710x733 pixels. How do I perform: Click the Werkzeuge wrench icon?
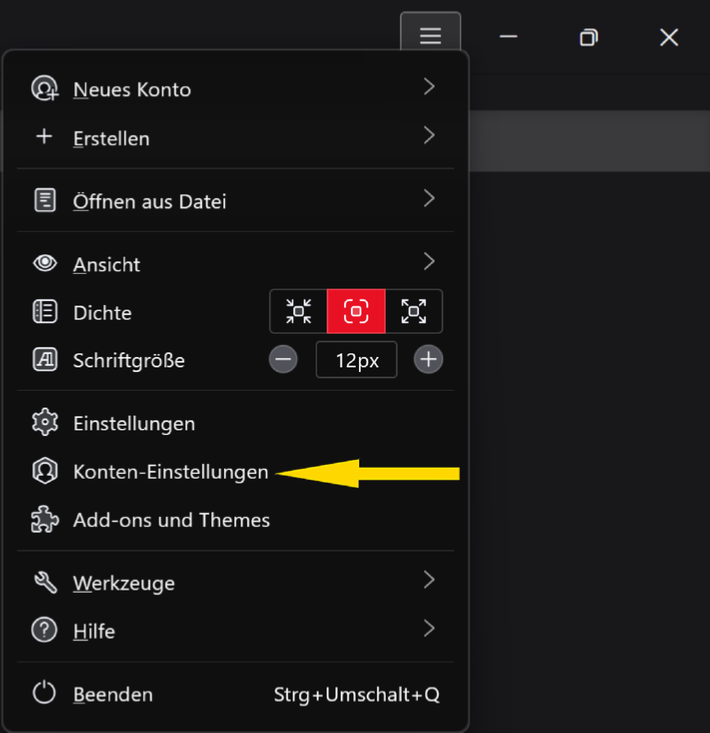45,582
